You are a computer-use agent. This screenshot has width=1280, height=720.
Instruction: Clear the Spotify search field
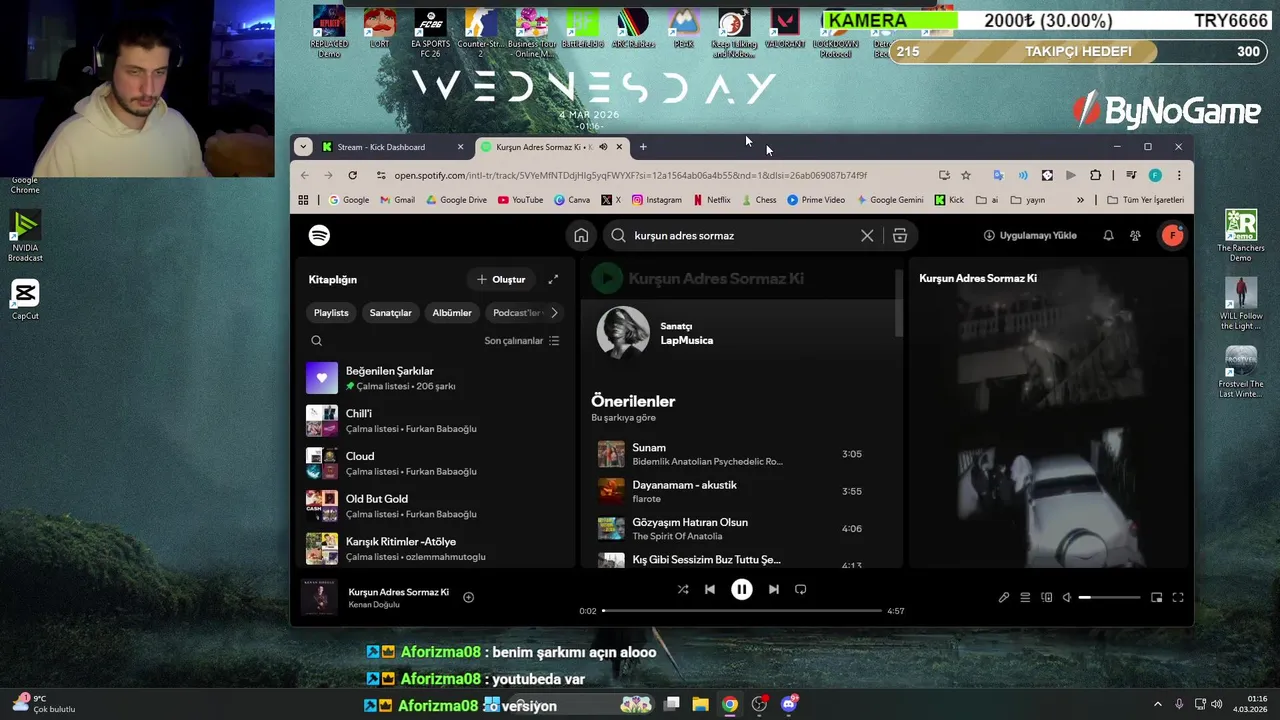click(867, 236)
